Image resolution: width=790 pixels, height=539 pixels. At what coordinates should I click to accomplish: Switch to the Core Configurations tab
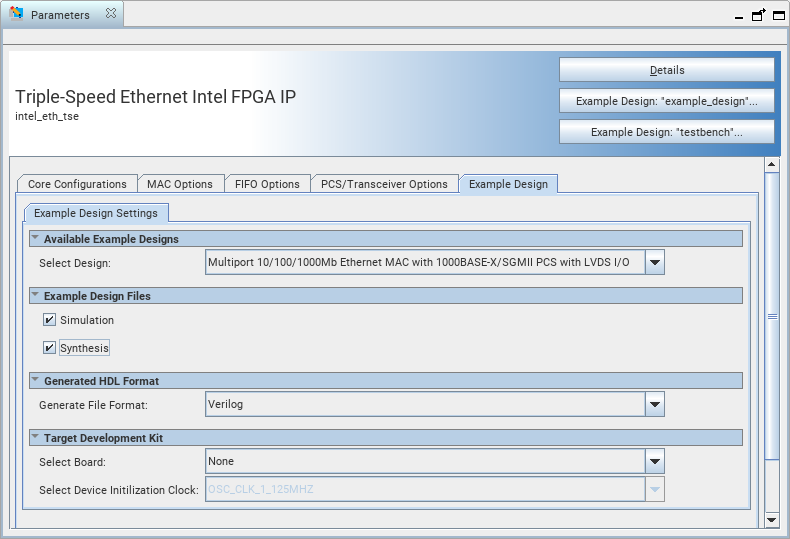pos(77,184)
